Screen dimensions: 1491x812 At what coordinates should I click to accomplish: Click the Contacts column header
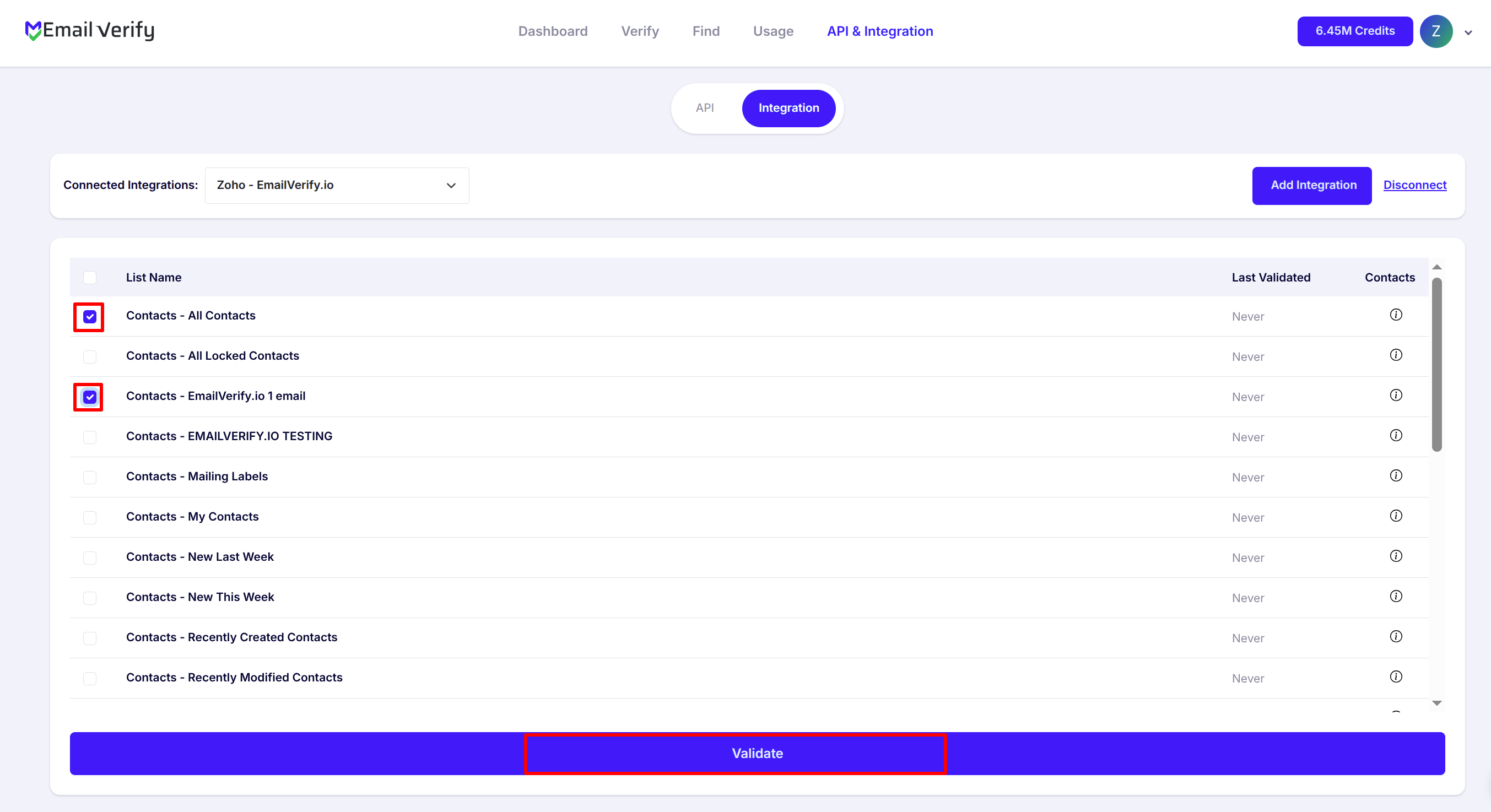pos(1390,277)
